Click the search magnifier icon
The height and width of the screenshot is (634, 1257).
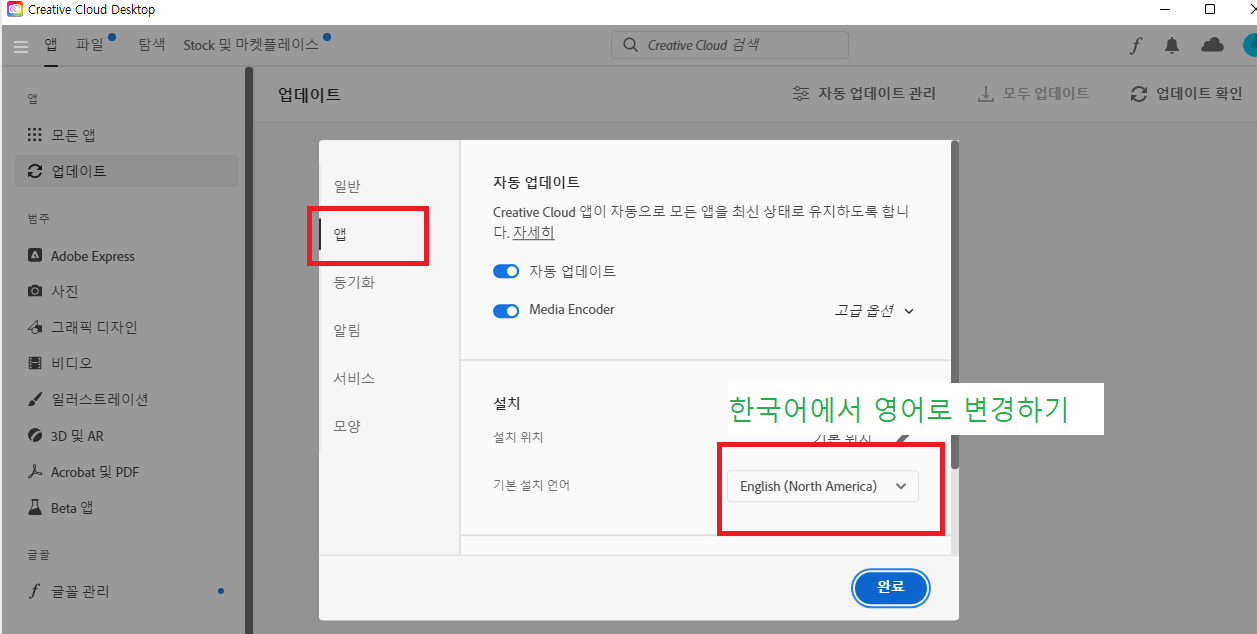click(630, 45)
